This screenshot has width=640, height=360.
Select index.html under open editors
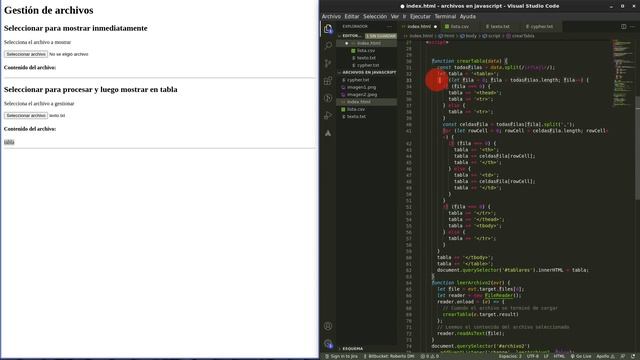(x=367, y=43)
